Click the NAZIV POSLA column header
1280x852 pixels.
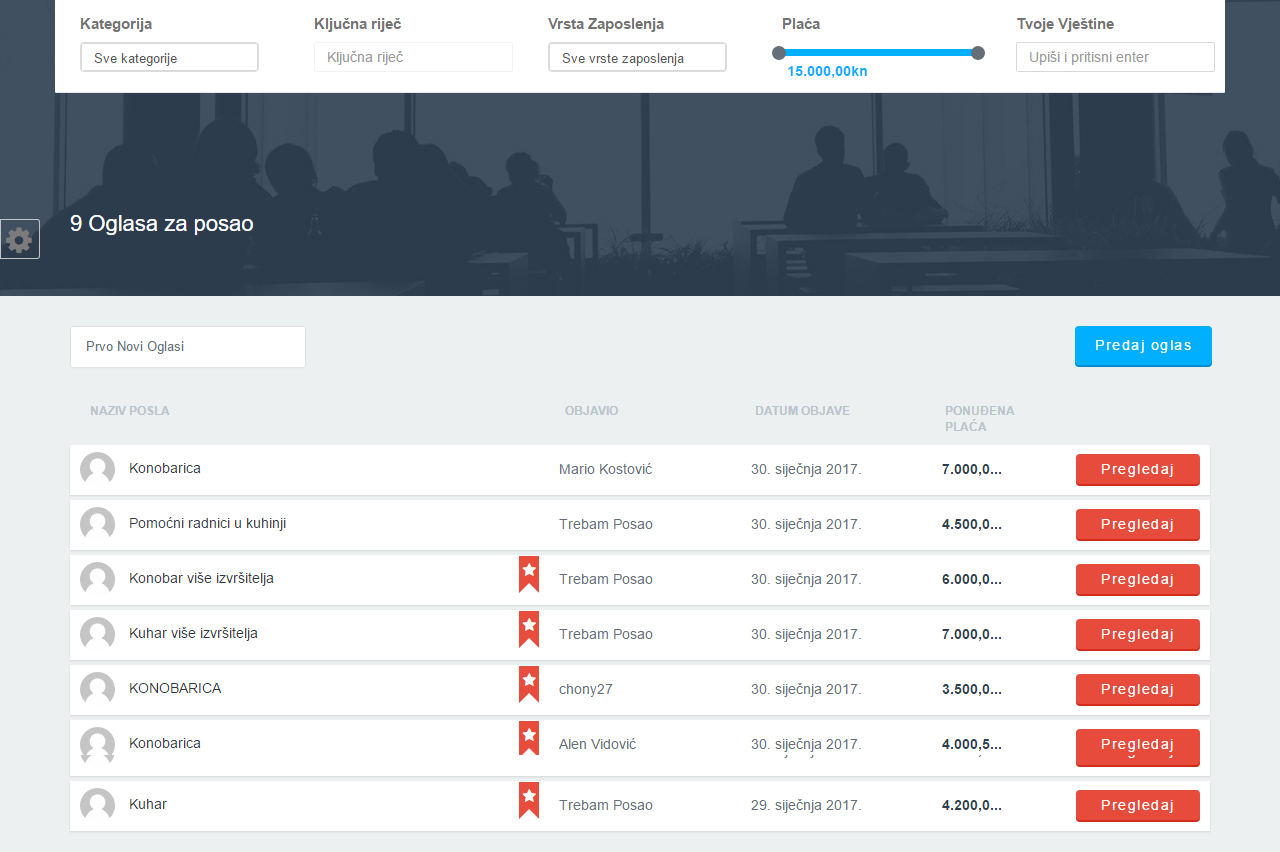[129, 411]
